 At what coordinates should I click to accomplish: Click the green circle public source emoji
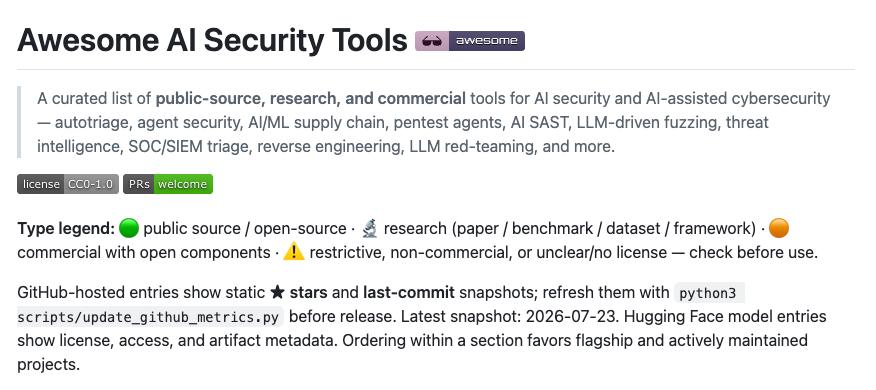(129, 228)
